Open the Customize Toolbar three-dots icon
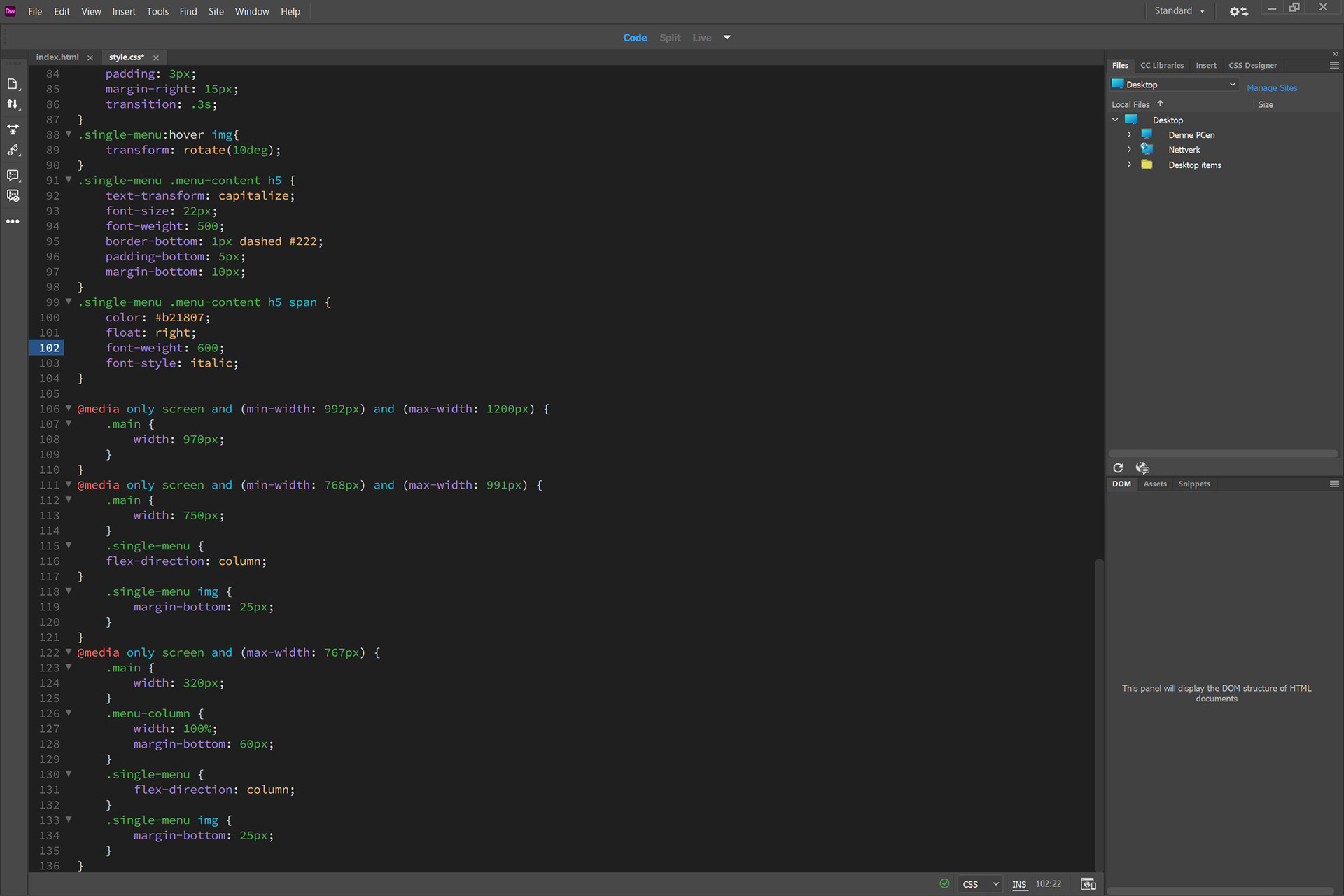 point(13,221)
